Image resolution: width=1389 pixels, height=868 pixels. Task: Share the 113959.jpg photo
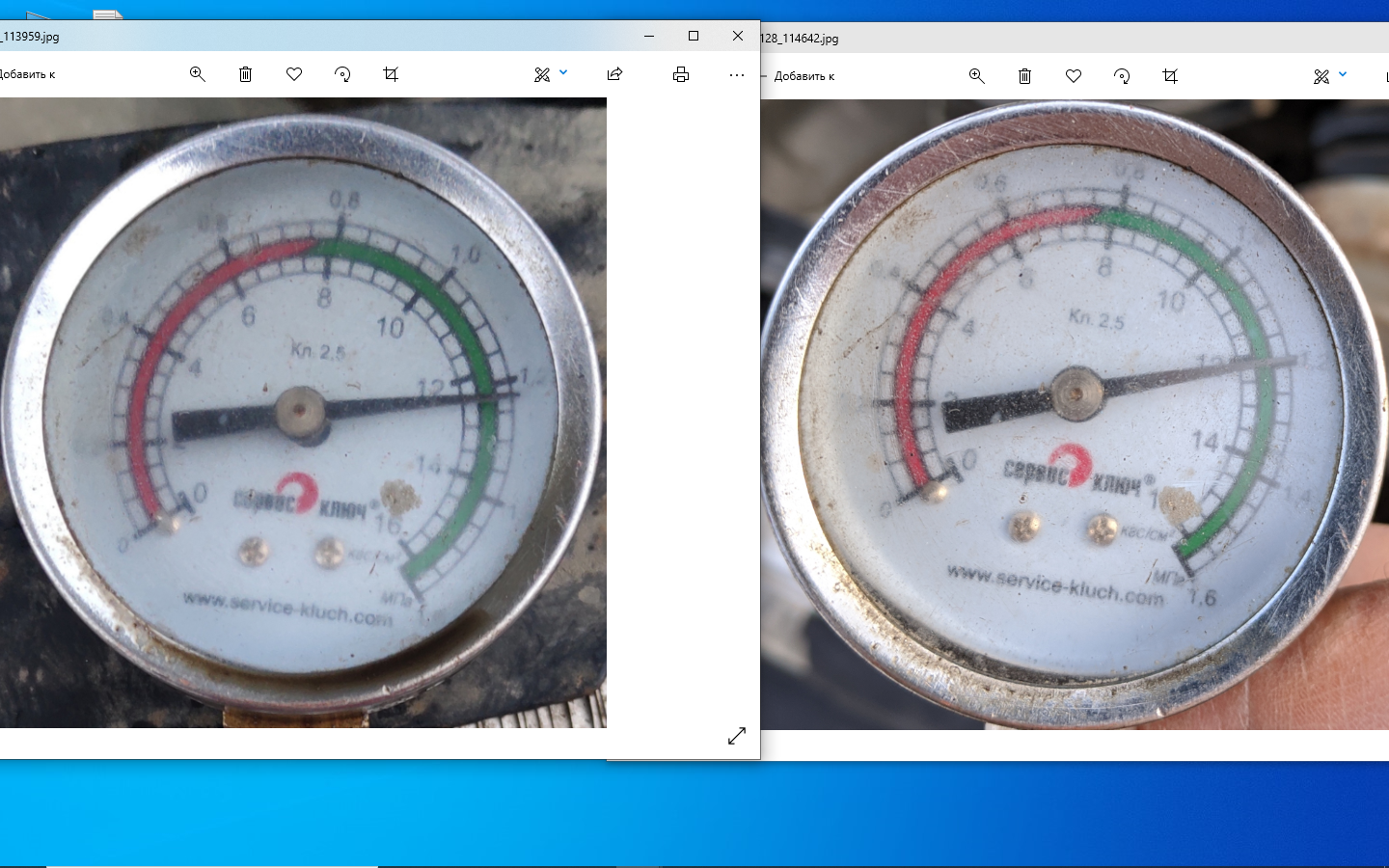click(x=614, y=74)
